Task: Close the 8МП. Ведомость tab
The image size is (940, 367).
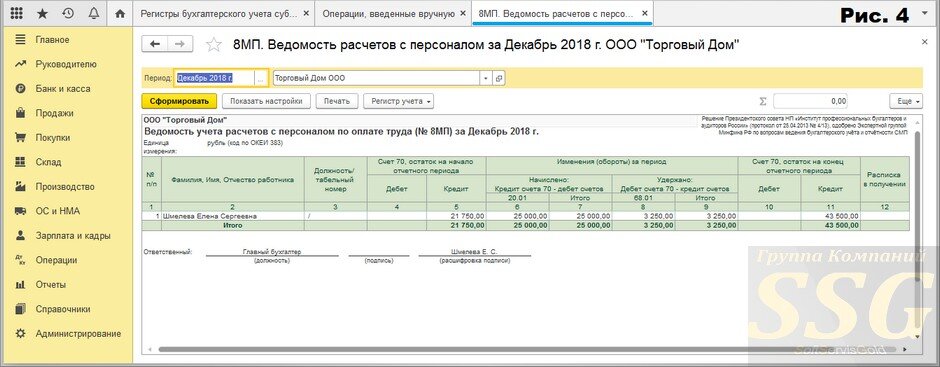Action: (644, 14)
